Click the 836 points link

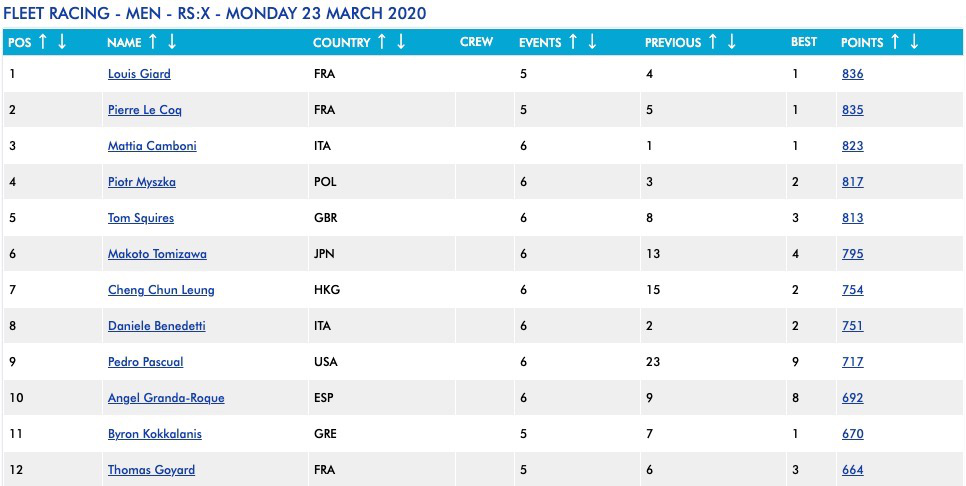(x=852, y=74)
